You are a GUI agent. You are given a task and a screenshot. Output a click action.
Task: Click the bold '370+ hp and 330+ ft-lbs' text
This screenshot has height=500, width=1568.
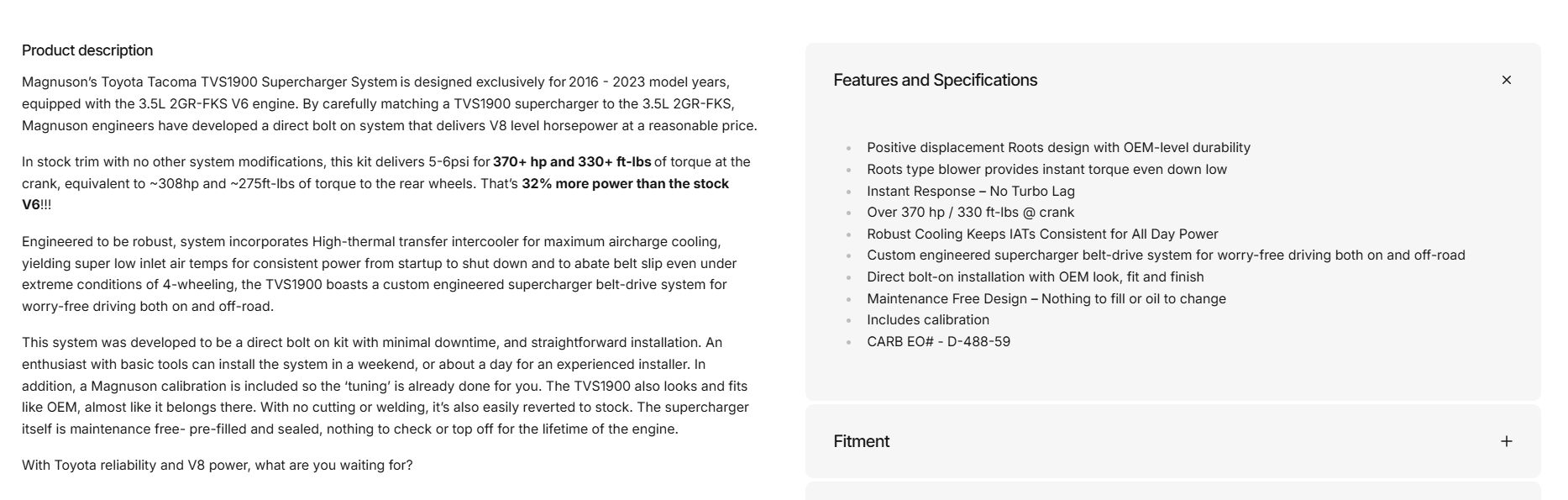[572, 162]
